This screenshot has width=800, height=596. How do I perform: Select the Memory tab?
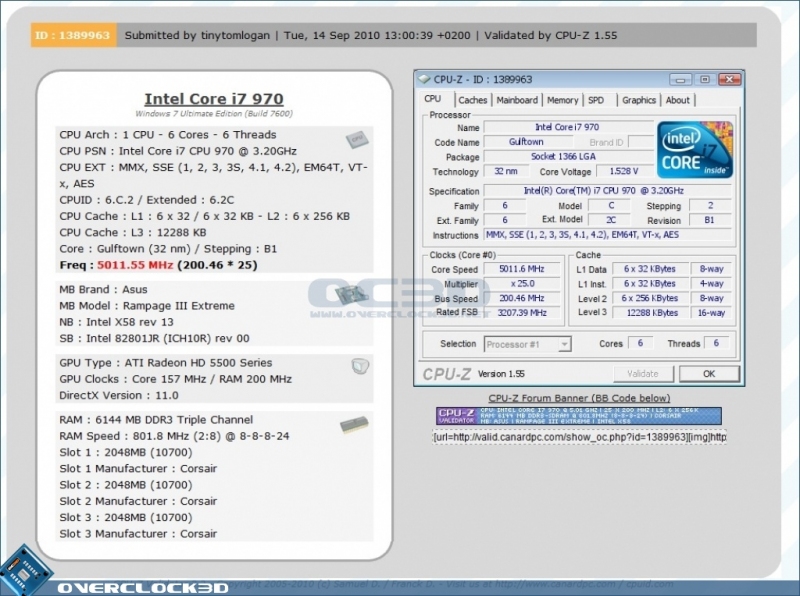tap(562, 100)
